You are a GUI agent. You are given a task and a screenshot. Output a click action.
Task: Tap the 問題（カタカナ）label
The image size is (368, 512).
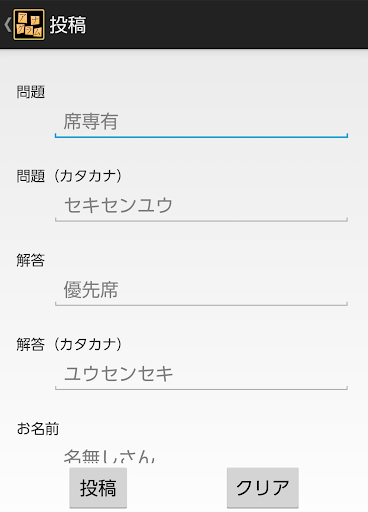(69, 176)
